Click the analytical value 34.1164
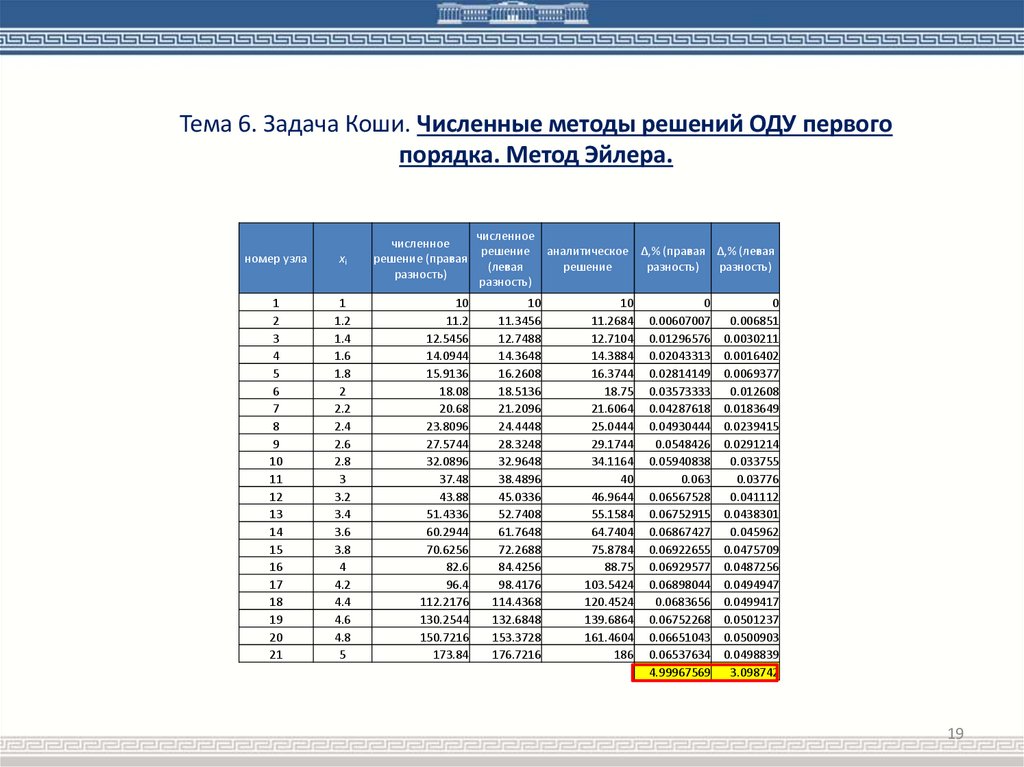The width and height of the screenshot is (1024, 767). [588, 461]
